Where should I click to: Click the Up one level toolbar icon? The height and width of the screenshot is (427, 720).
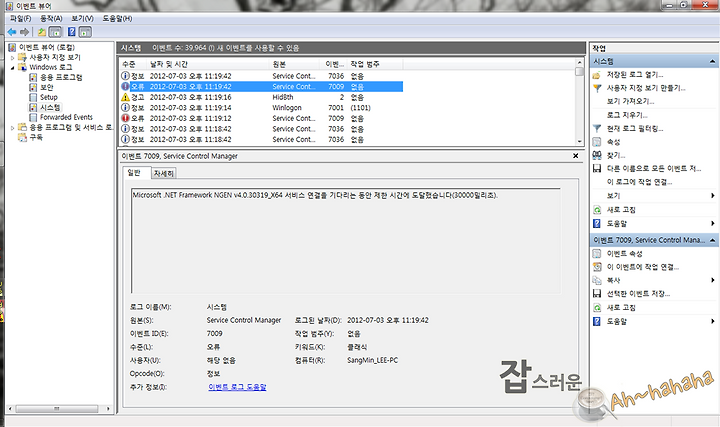[42, 32]
